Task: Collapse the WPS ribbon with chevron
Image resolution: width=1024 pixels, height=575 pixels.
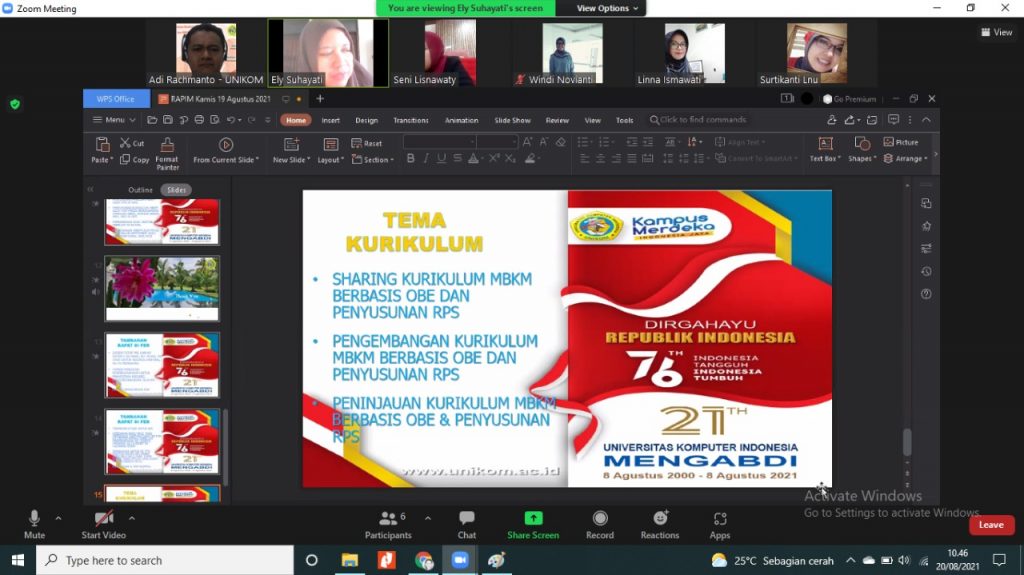Action: tap(926, 120)
